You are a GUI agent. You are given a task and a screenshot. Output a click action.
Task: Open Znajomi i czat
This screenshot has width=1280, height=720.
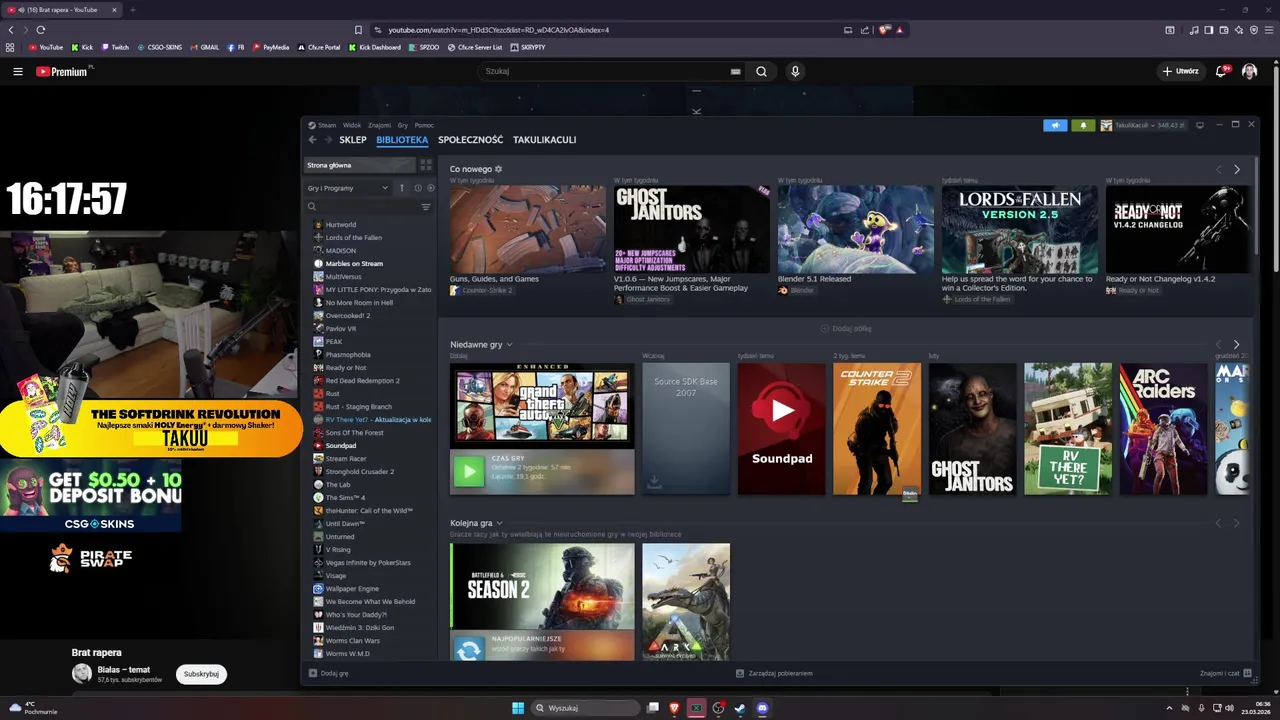click(x=1224, y=673)
